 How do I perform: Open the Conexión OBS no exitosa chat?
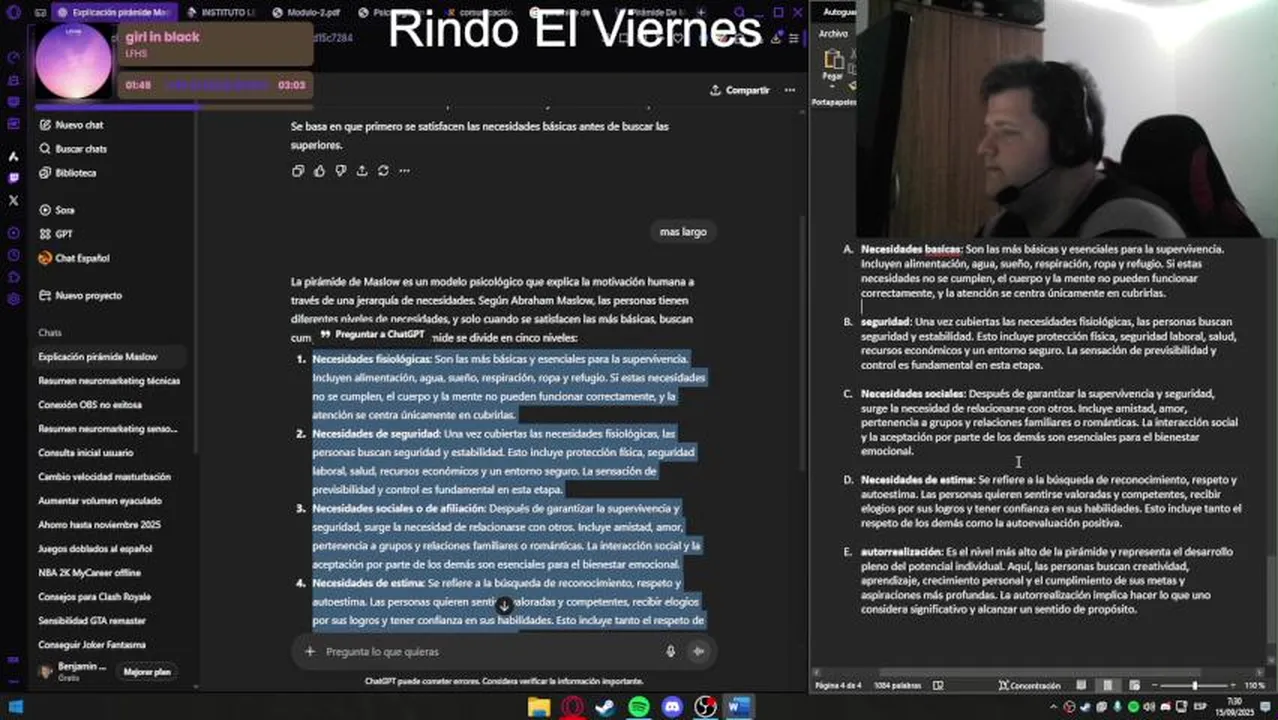[90, 405]
